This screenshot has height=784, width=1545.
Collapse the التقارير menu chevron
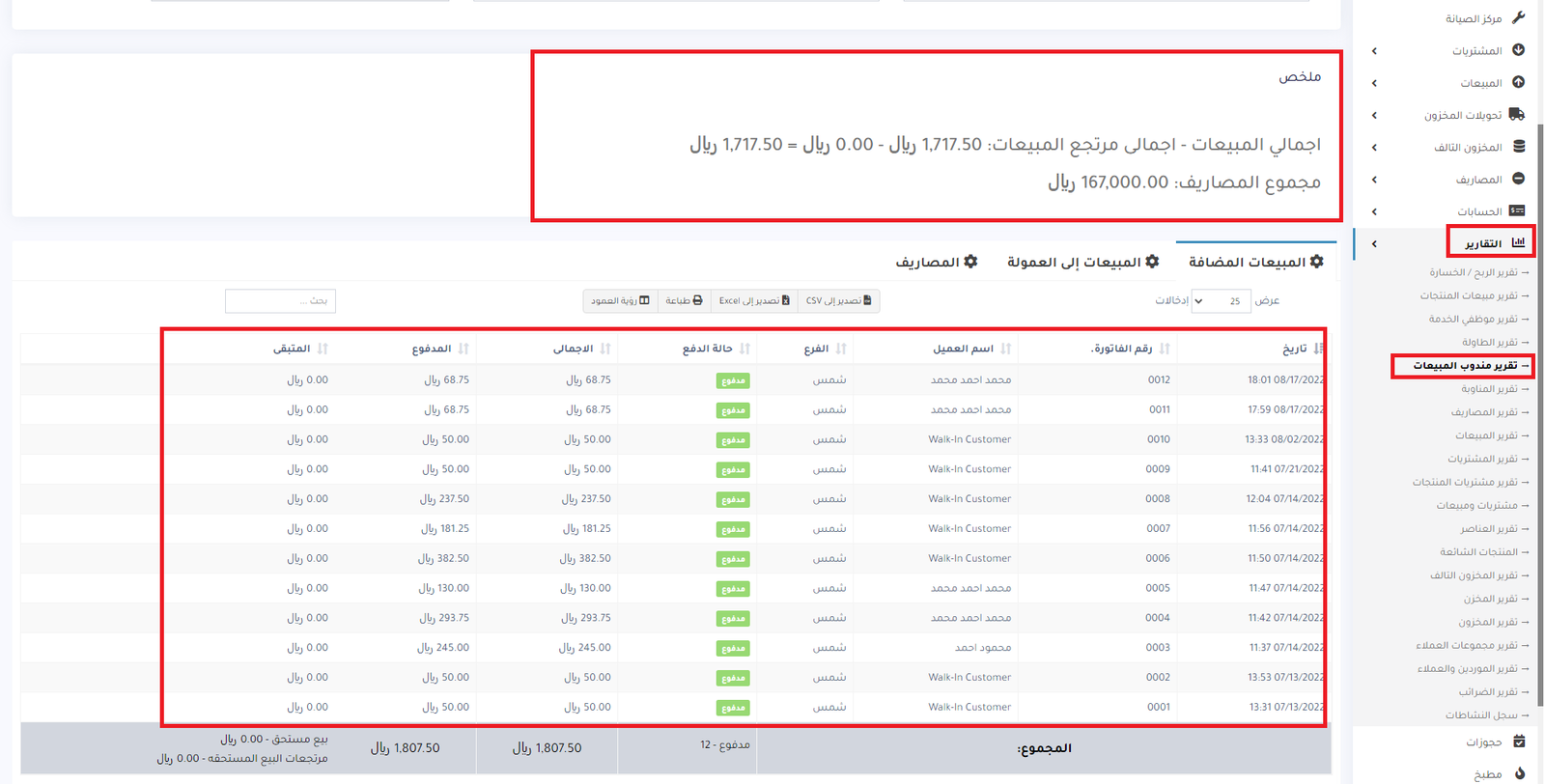pos(1374,244)
